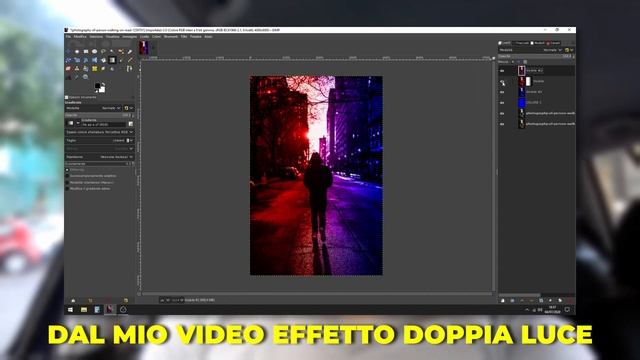Select the red Eraser tool
Image resolution: width=640 pixels, height=360 pixels.
(x=68, y=69)
